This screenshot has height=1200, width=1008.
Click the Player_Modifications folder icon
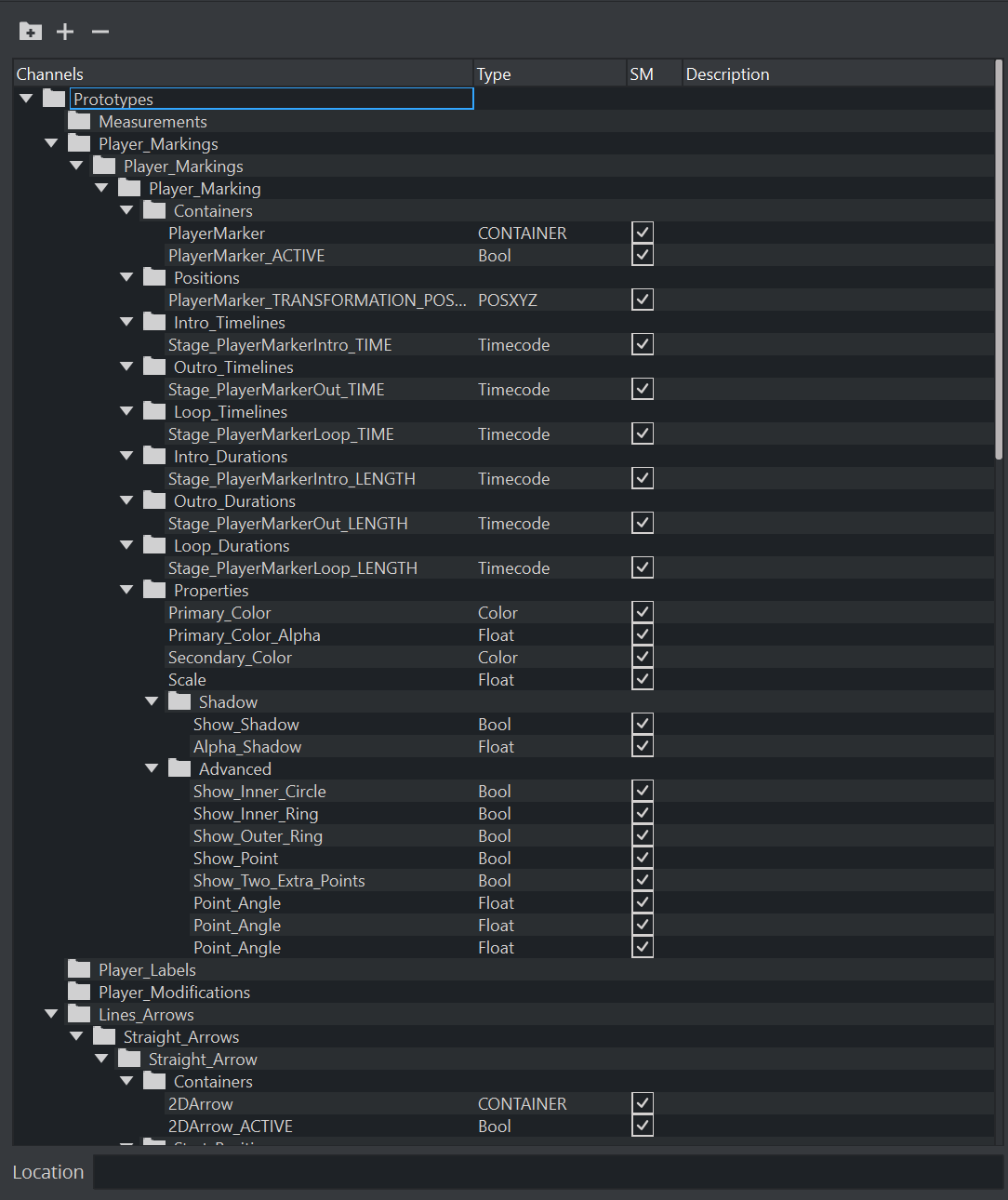coord(80,993)
